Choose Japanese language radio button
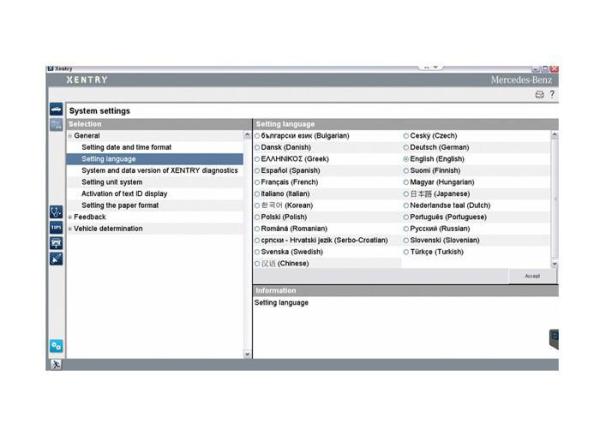Screen dimensions: 600x428 click(x=406, y=194)
